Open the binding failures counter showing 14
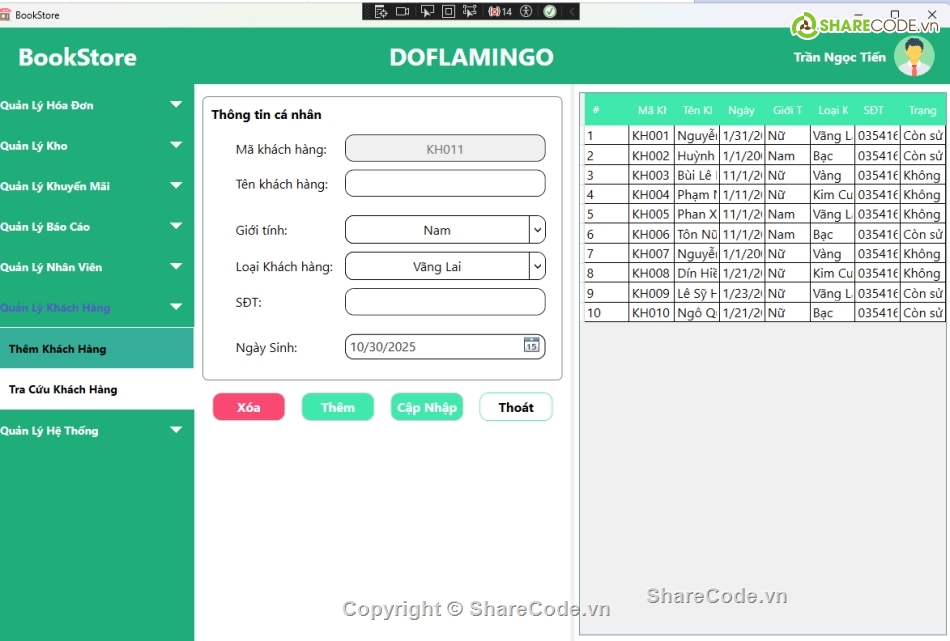The height and width of the screenshot is (641, 950). (x=500, y=11)
